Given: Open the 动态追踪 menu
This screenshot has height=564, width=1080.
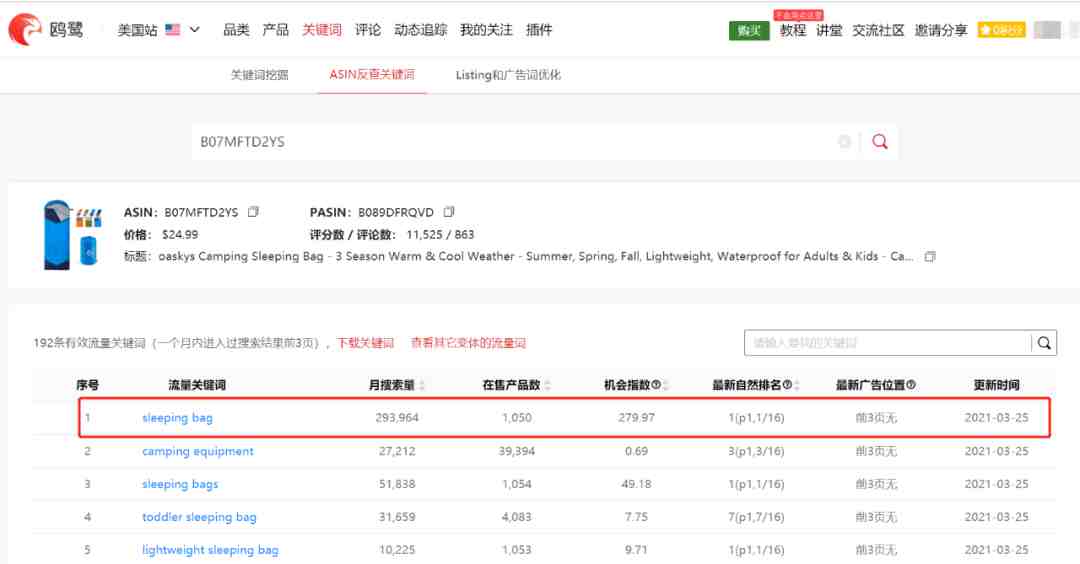Looking at the screenshot, I should point(420,30).
